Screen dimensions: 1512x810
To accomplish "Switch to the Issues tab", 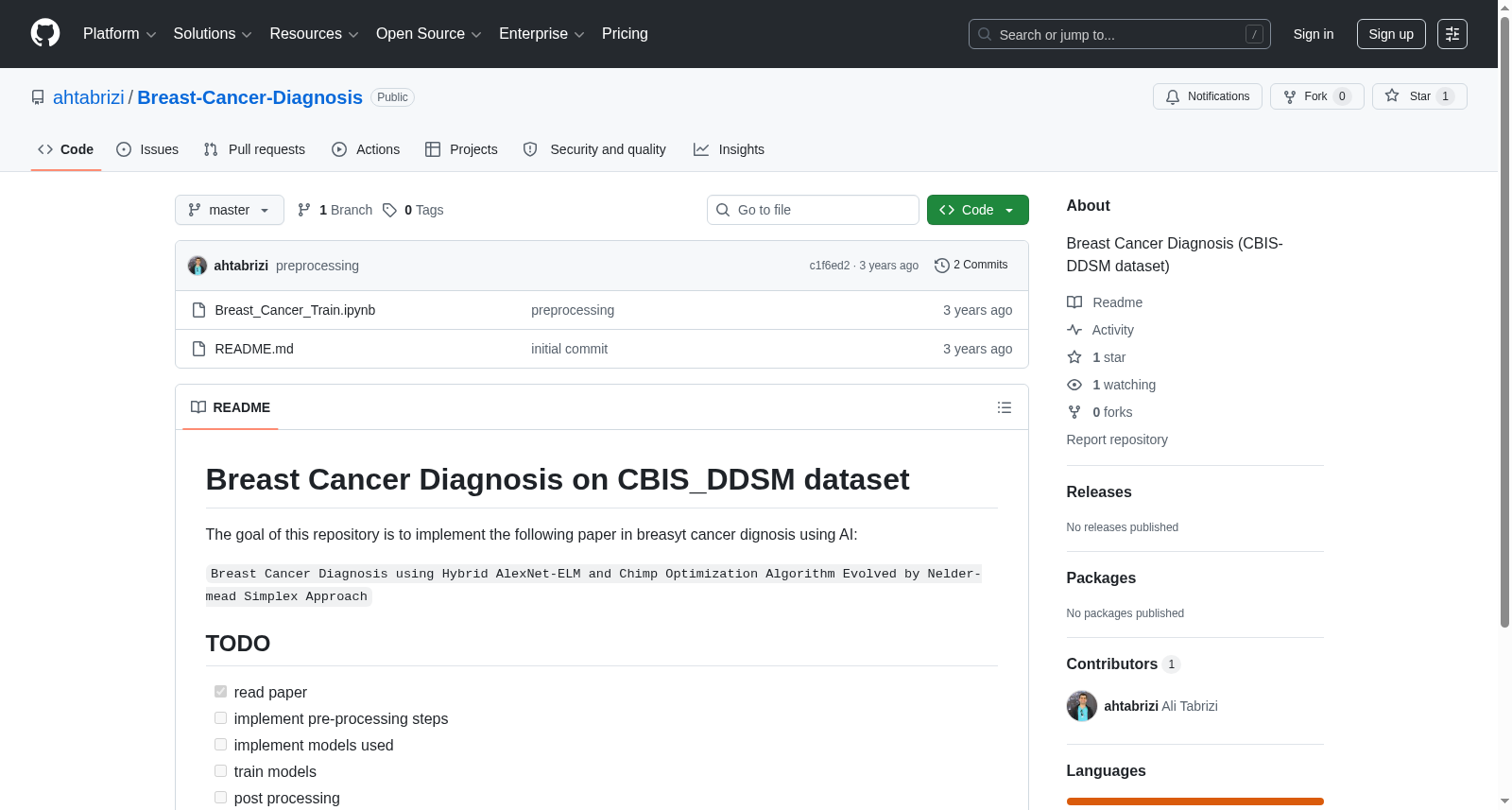I will 147,149.
